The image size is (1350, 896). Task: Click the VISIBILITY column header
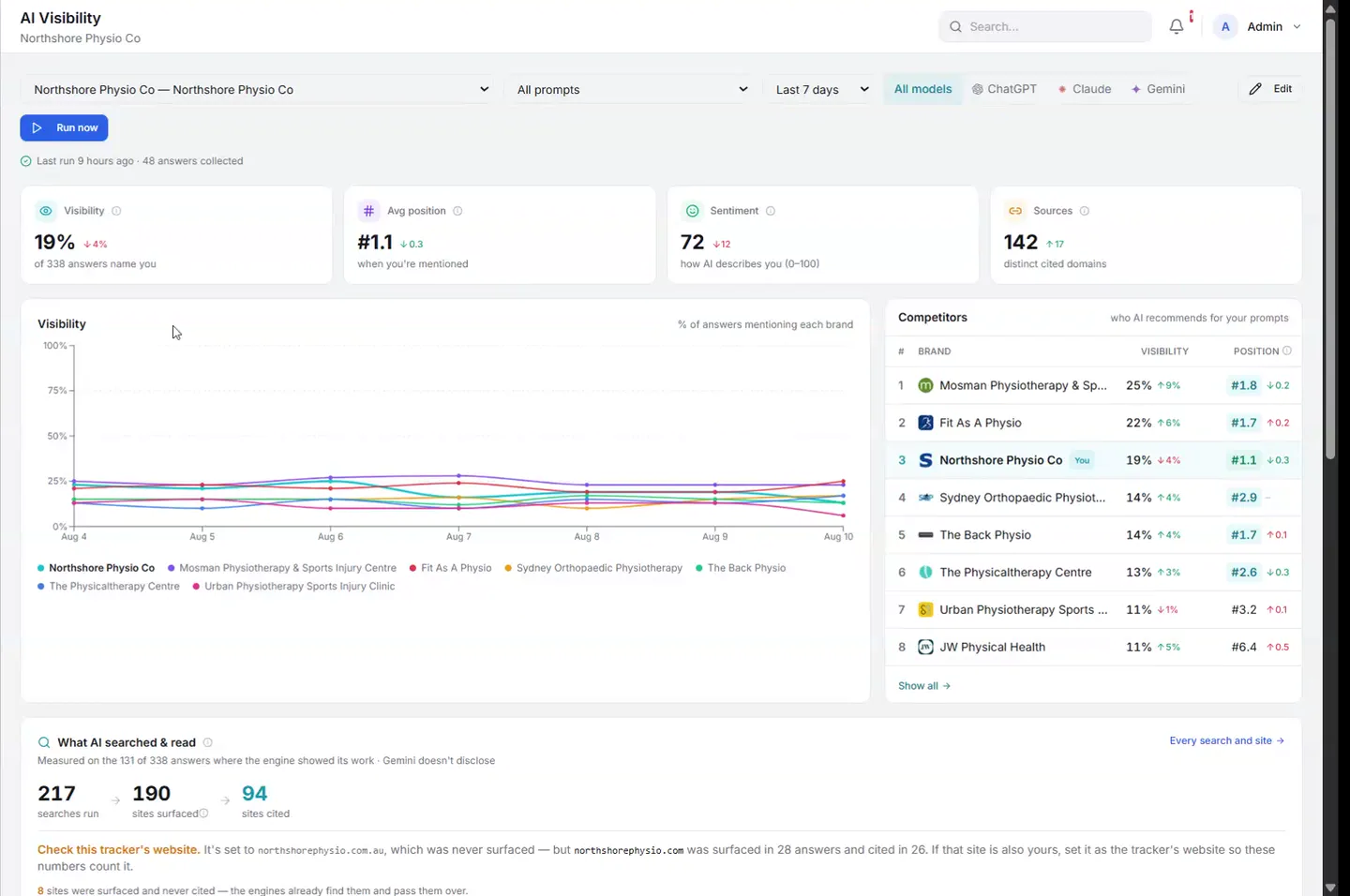tap(1164, 351)
